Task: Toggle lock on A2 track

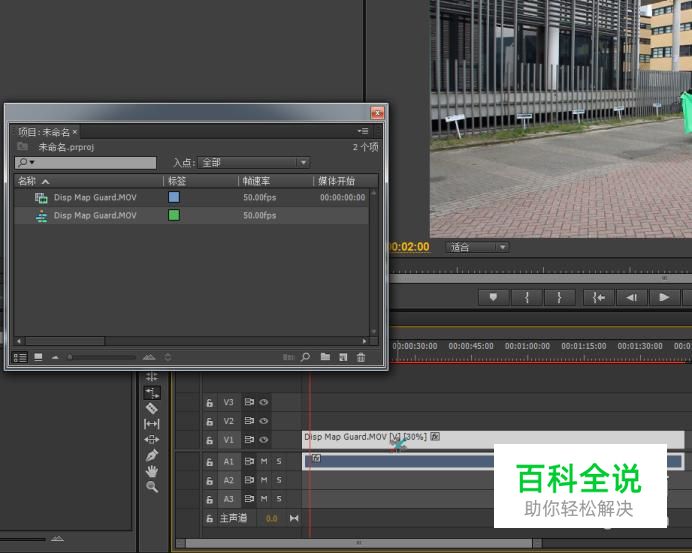Action: 210,481
